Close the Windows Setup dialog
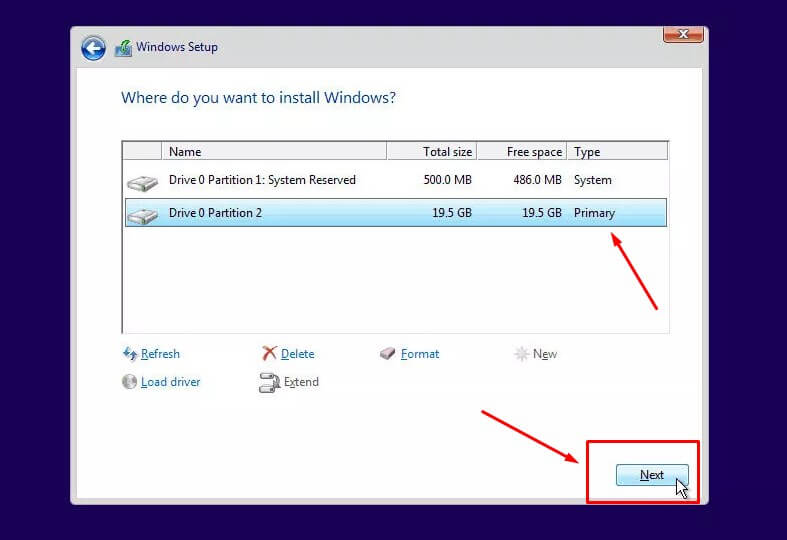This screenshot has height=540, width=787. pos(683,34)
